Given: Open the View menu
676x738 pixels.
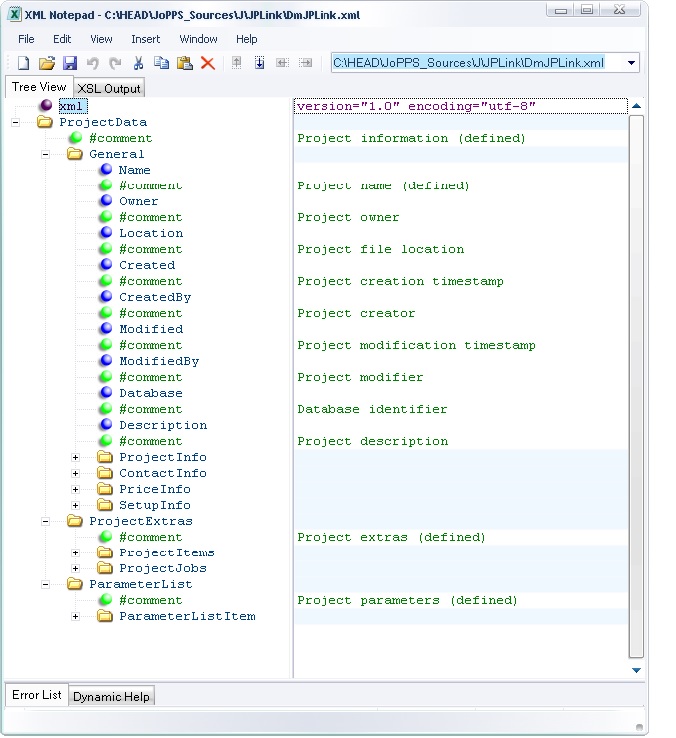Looking at the screenshot, I should click(101, 39).
